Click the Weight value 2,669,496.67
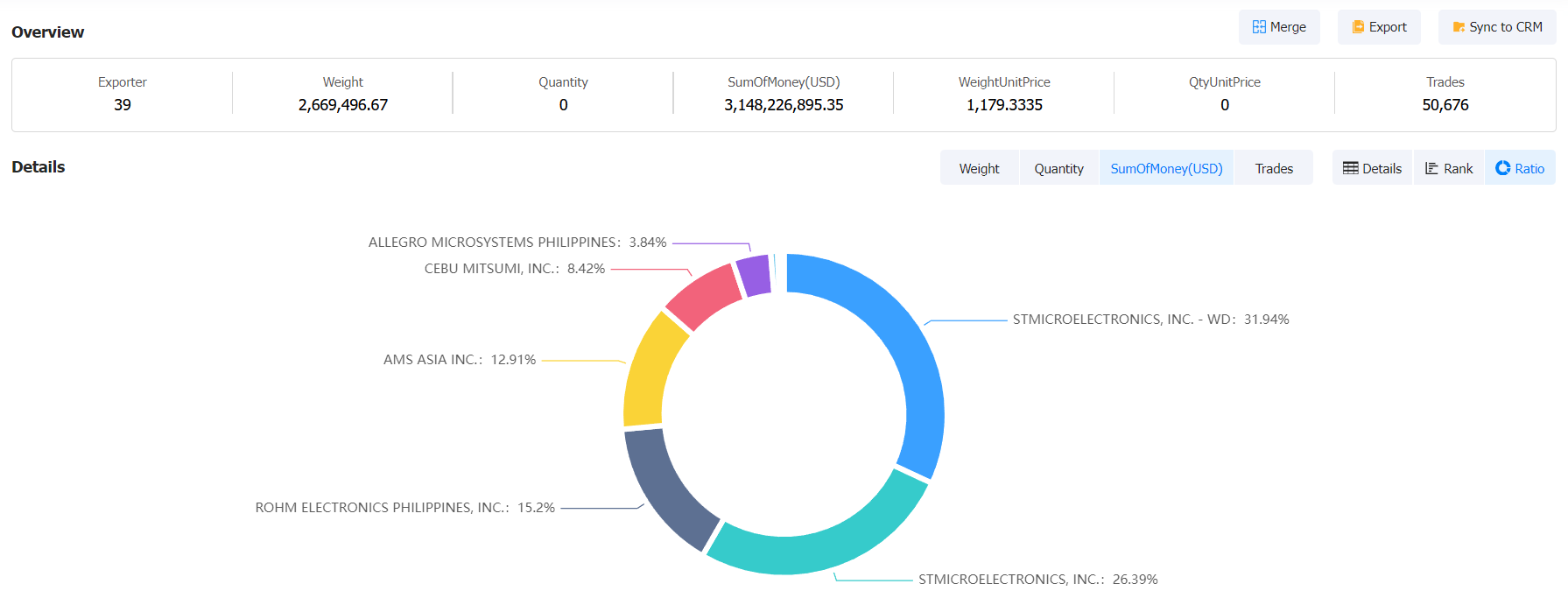The image size is (1568, 598). point(343,105)
